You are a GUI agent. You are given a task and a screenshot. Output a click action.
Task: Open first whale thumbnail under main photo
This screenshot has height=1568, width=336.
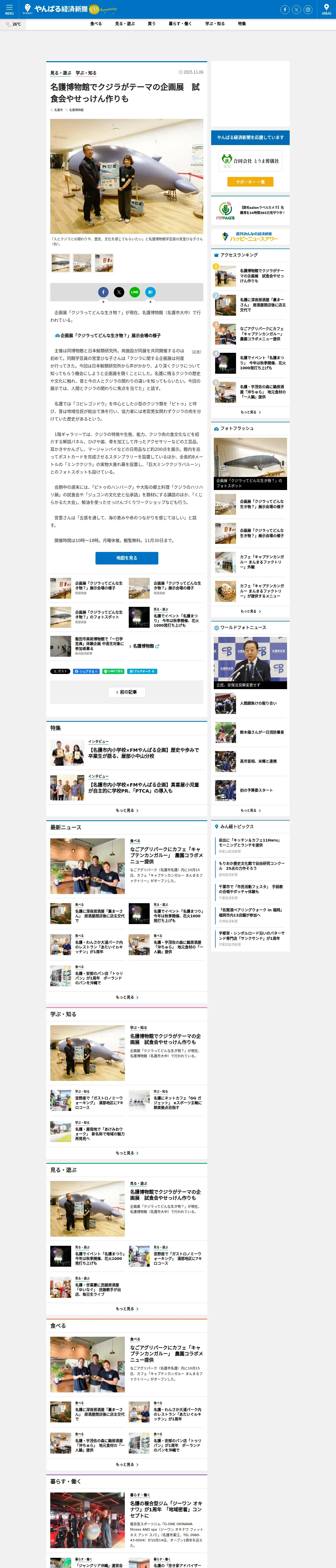tap(60, 262)
